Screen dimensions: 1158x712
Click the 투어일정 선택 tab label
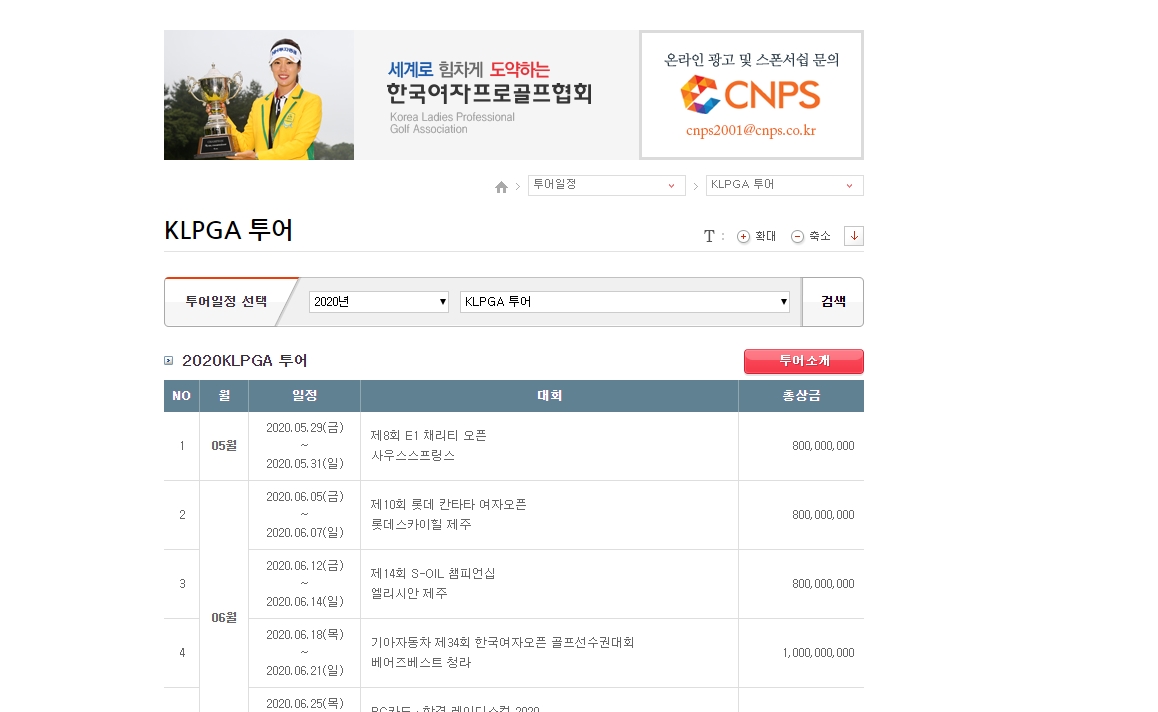point(226,301)
